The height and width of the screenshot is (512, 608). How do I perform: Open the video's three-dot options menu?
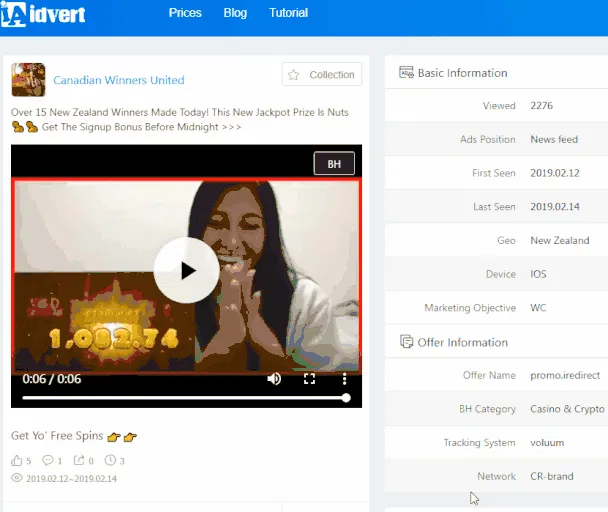pyautogui.click(x=344, y=379)
